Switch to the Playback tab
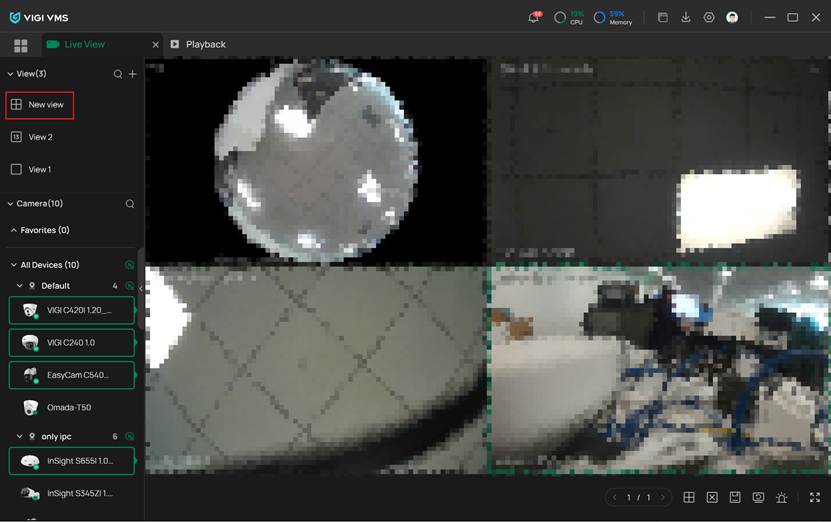The image size is (831, 522). 205,44
